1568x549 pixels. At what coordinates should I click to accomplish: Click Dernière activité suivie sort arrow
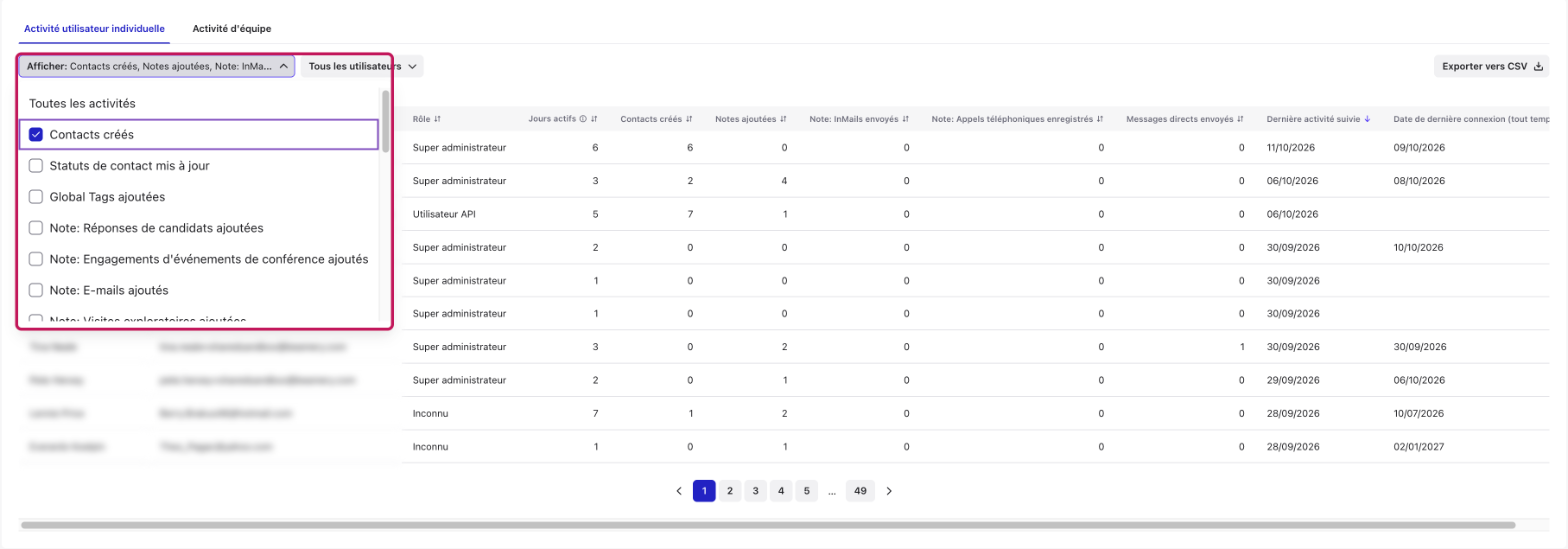tap(1367, 119)
